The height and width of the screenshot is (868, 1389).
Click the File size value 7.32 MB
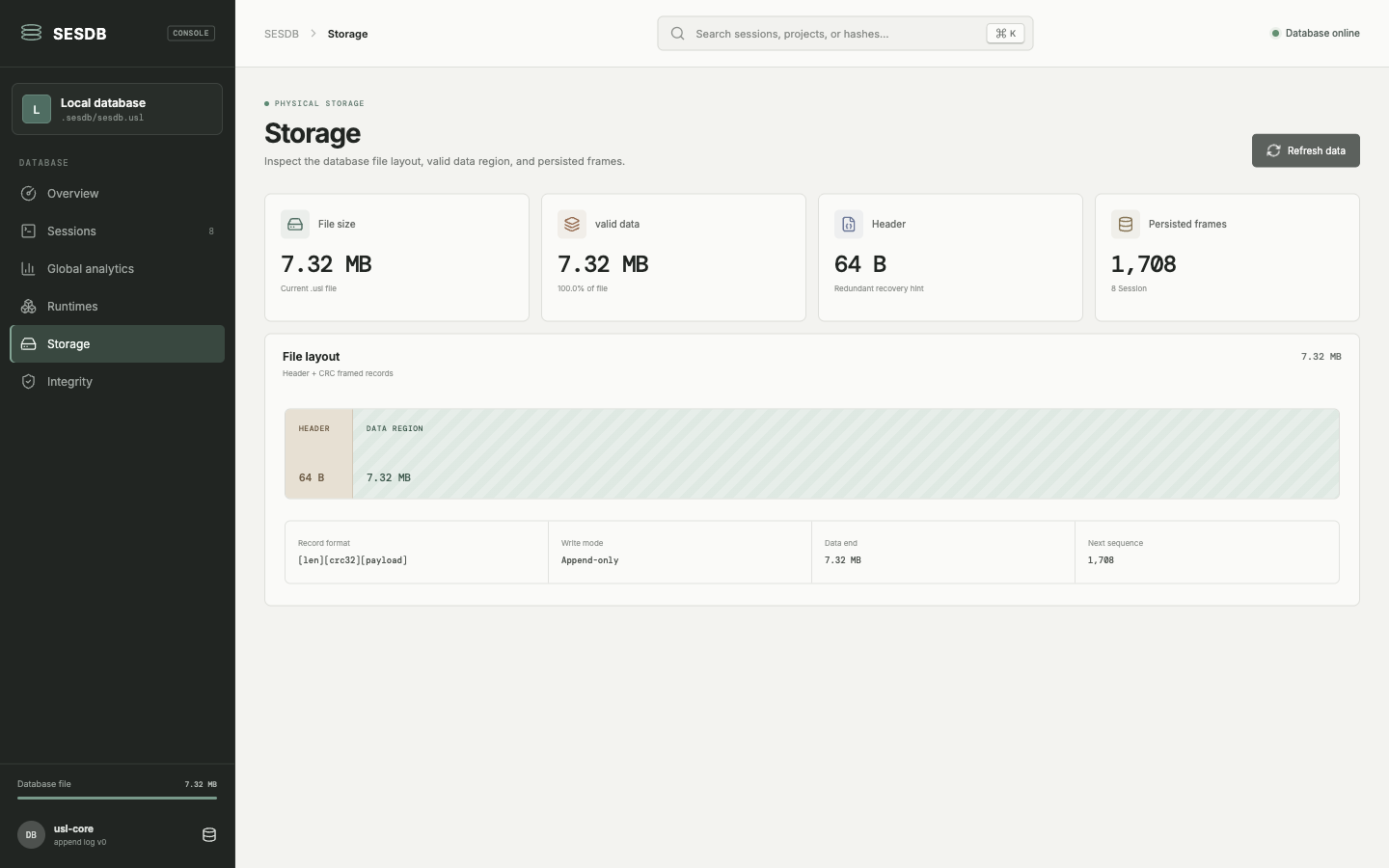pos(326,264)
